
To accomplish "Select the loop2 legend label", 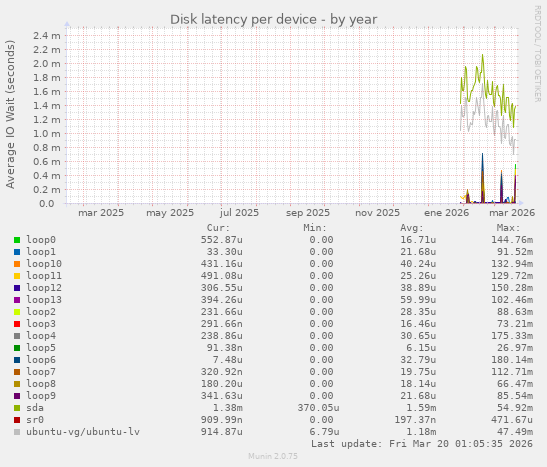I will pyautogui.click(x=41, y=311).
